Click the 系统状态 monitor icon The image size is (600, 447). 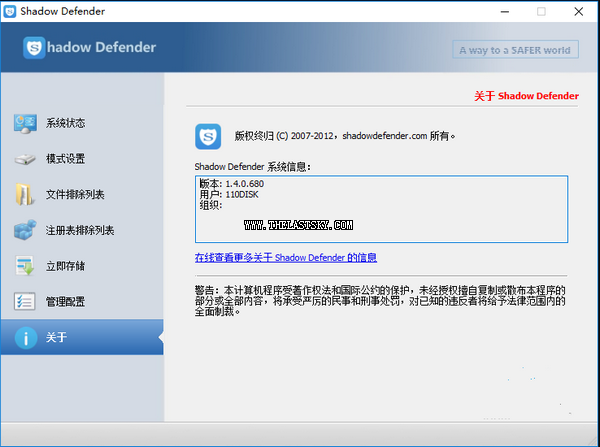[25, 123]
